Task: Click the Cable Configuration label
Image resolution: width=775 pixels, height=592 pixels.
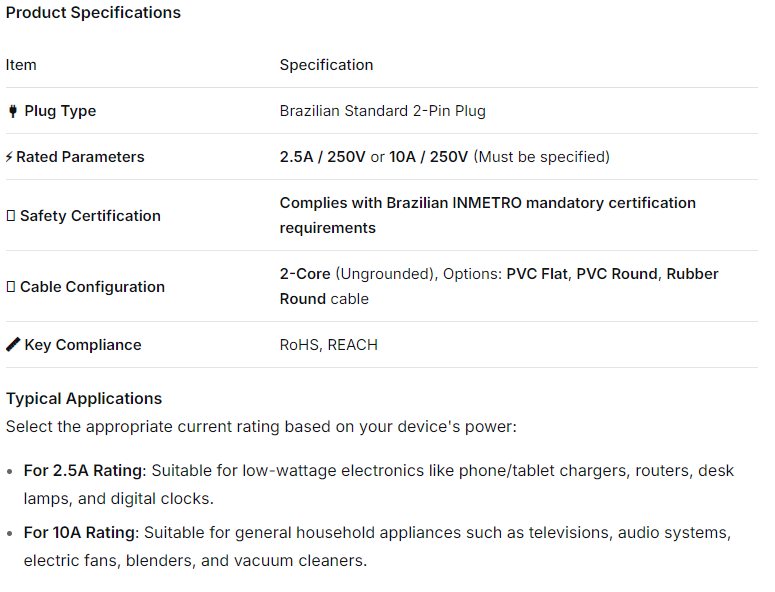Action: (92, 287)
